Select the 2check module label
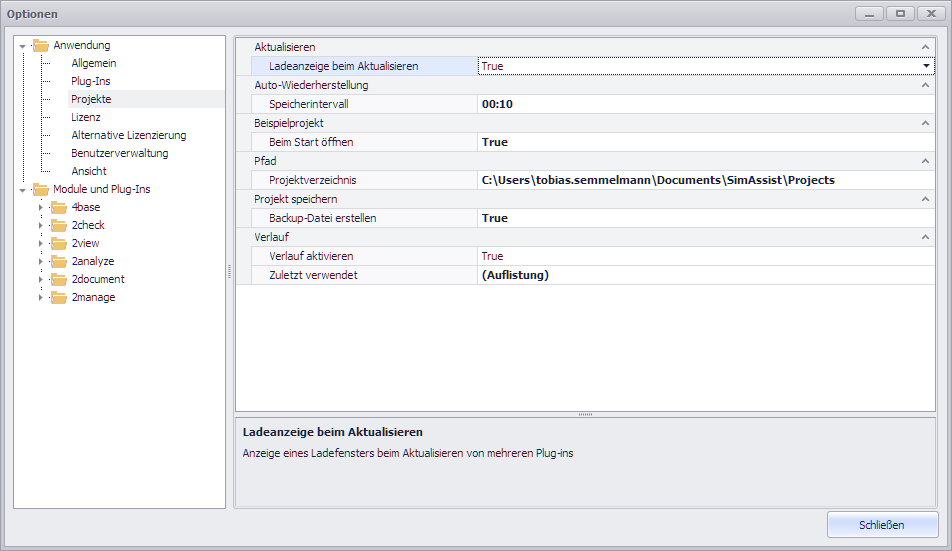Image resolution: width=952 pixels, height=551 pixels. click(88, 225)
